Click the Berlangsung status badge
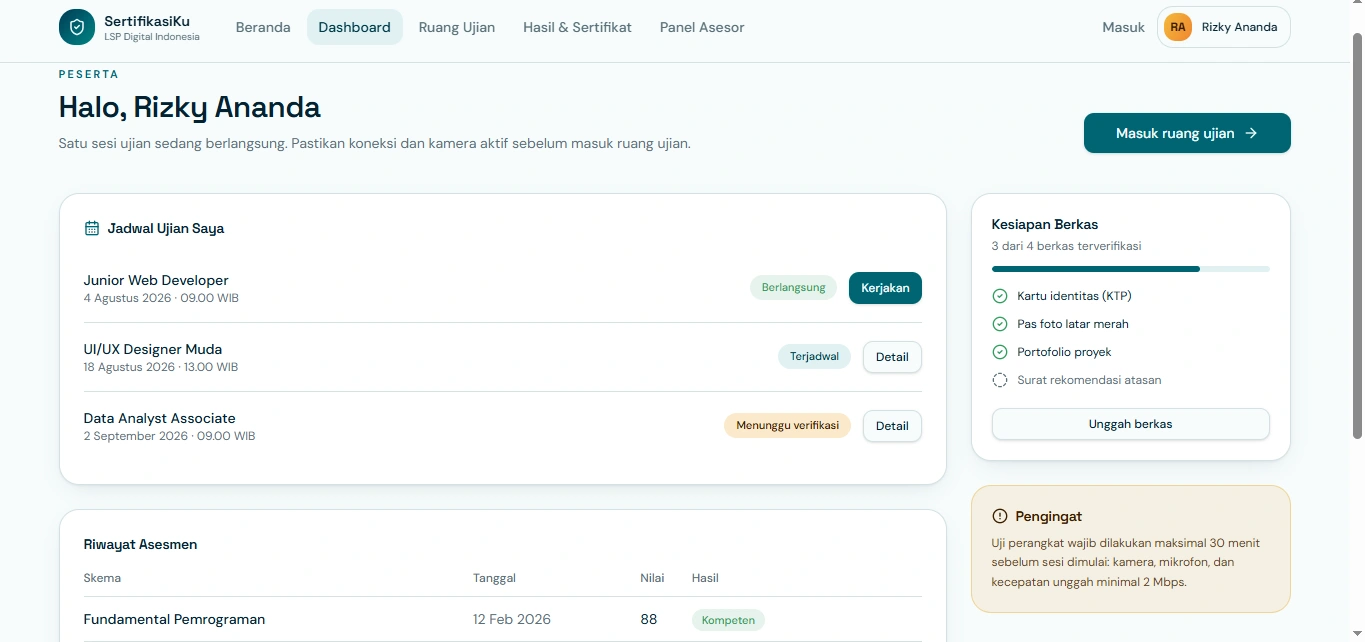Viewport: 1365px width, 642px height. tap(794, 288)
